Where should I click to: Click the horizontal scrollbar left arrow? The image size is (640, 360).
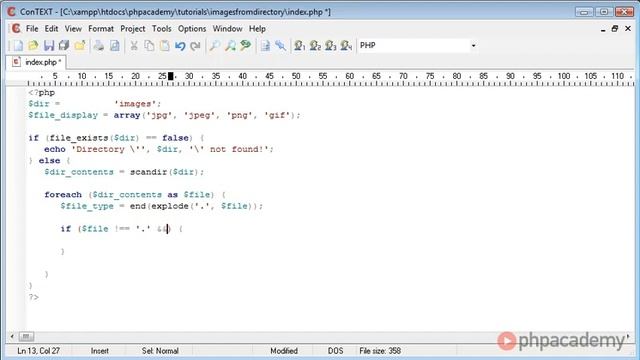(x=12, y=336)
